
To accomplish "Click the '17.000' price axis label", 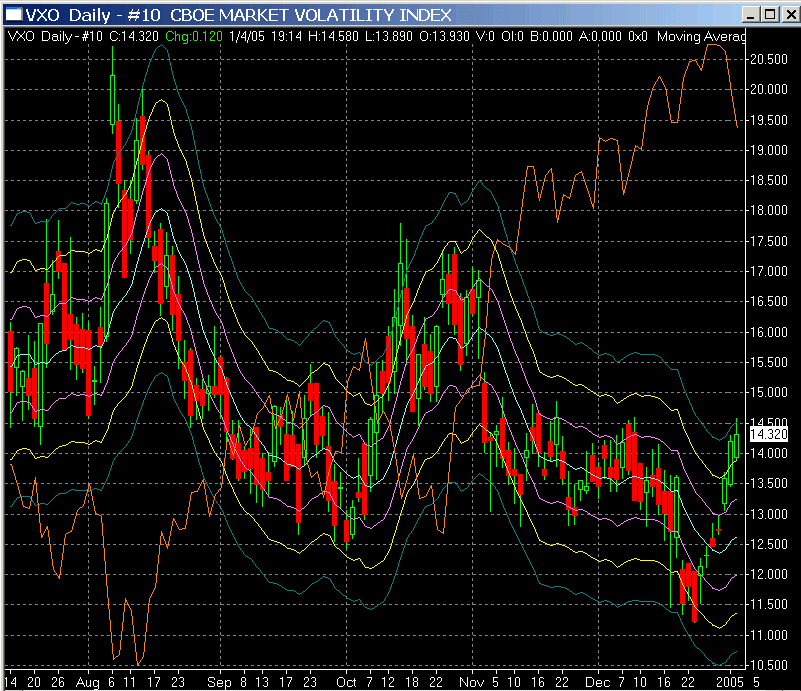I will point(768,271).
